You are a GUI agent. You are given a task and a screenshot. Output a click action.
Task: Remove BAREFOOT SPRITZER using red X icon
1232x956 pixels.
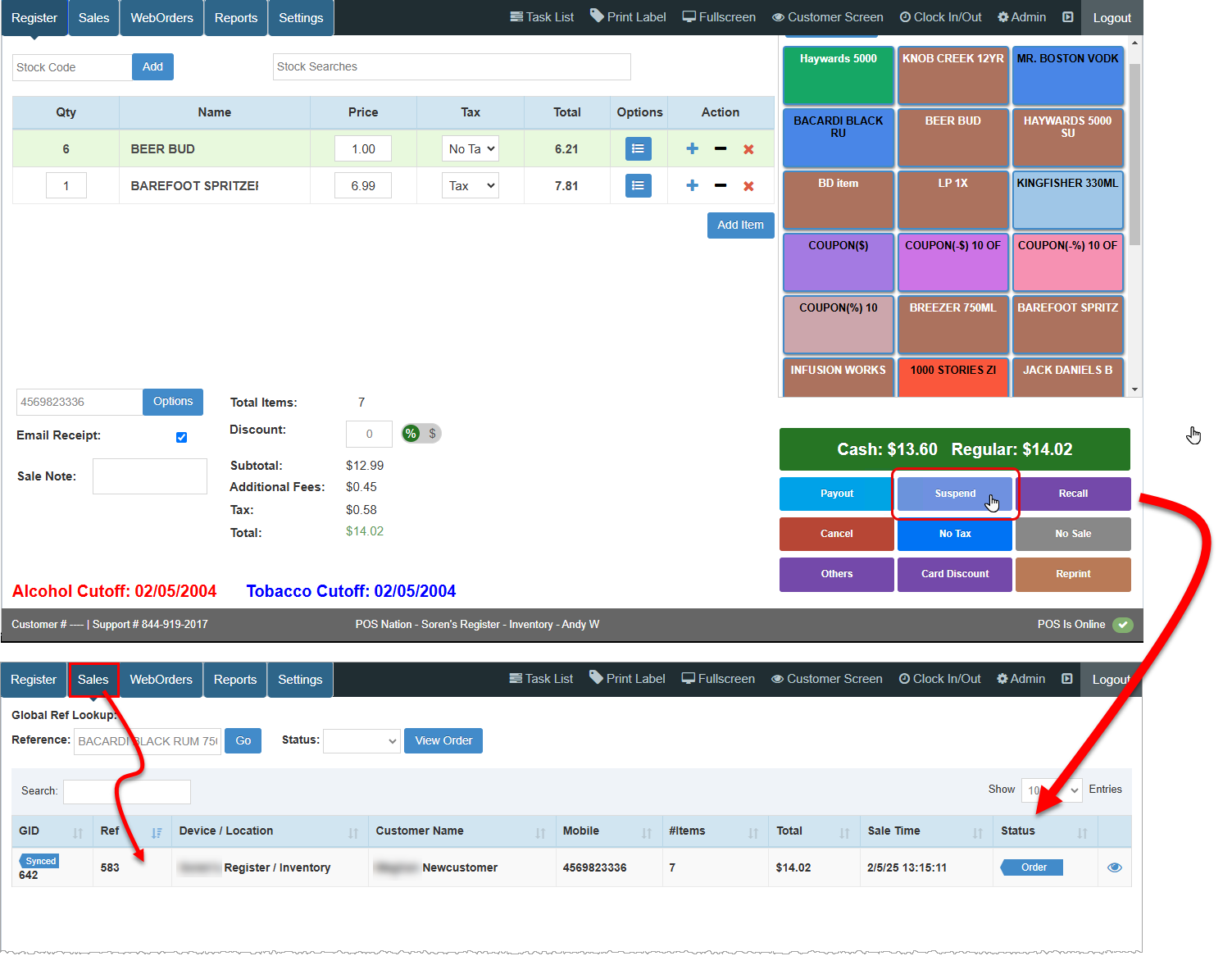click(x=748, y=185)
